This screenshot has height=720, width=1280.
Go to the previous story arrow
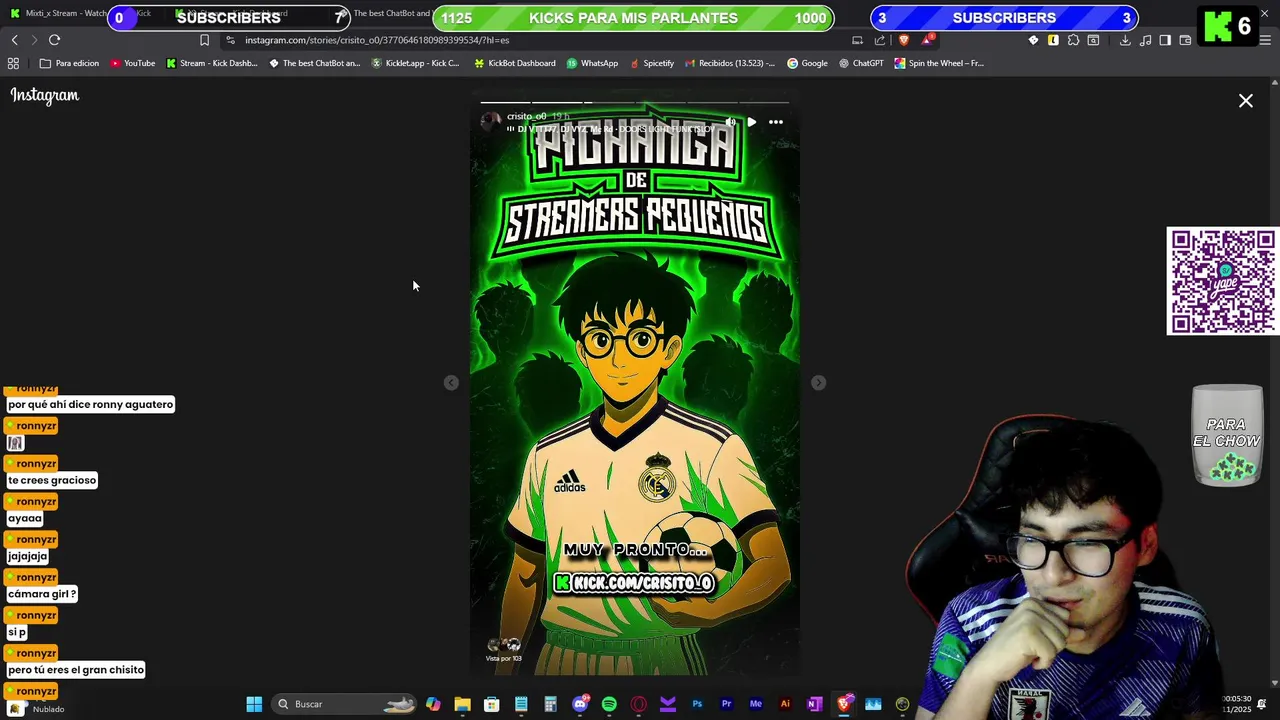(x=451, y=383)
